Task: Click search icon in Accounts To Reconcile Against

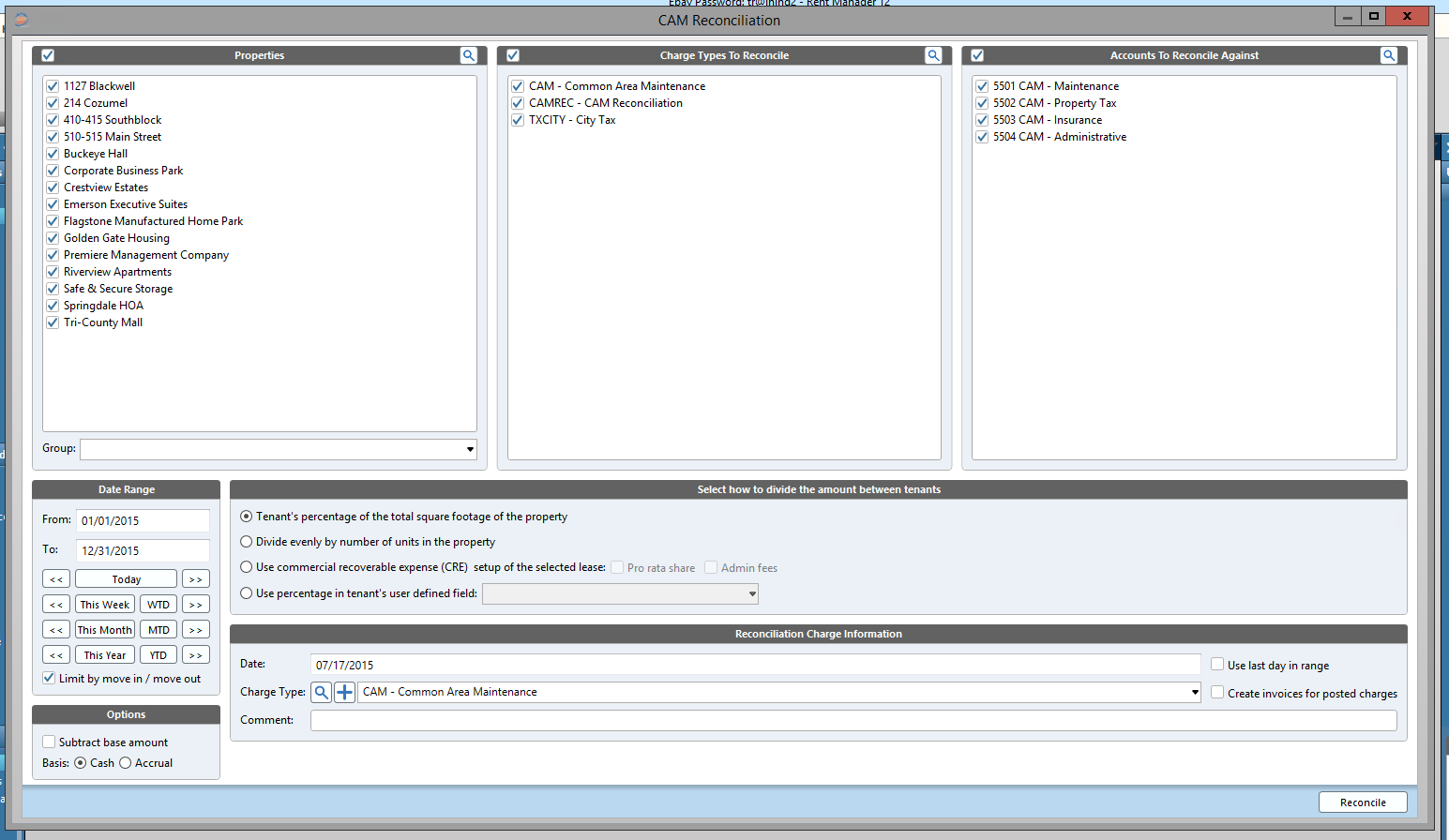Action: [x=1389, y=55]
